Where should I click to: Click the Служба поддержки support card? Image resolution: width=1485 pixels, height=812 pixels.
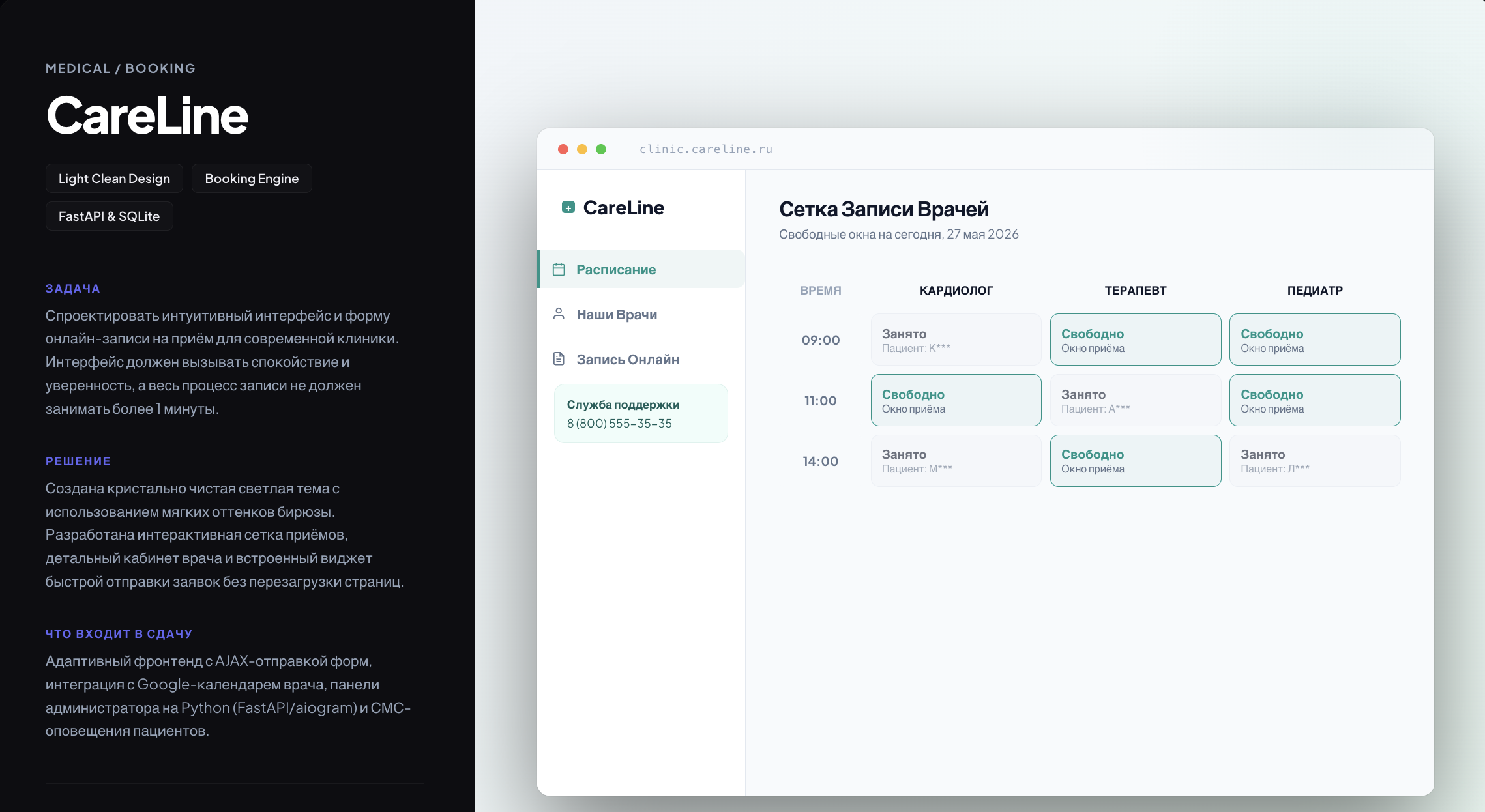[x=641, y=413]
